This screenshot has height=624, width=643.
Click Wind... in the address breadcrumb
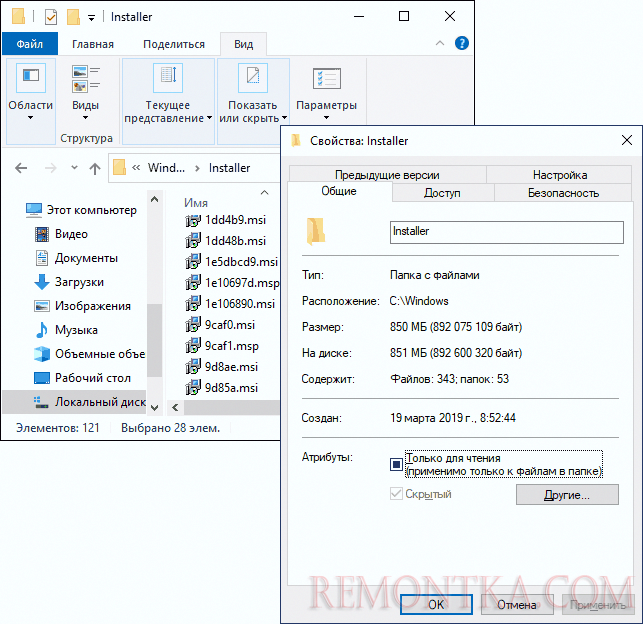coord(166,168)
